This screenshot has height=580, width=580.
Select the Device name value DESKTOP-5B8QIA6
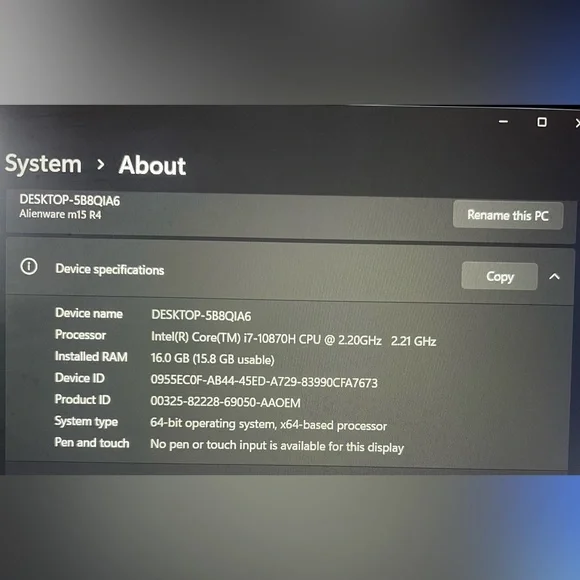pyautogui.click(x=201, y=316)
